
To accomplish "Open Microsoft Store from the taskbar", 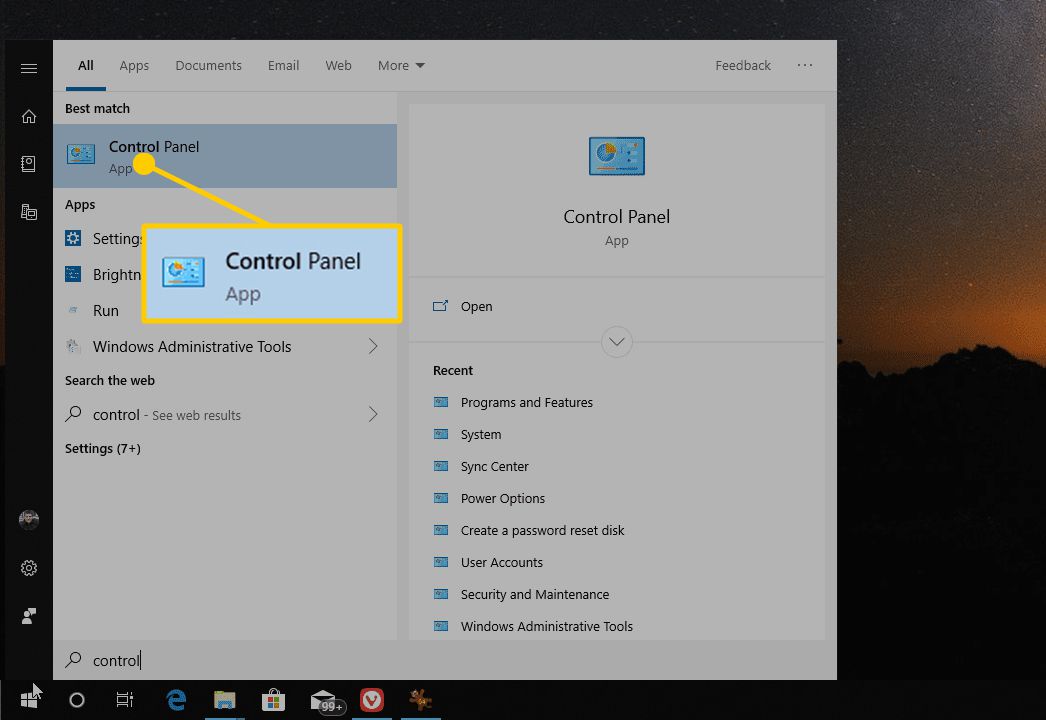I will [274, 700].
